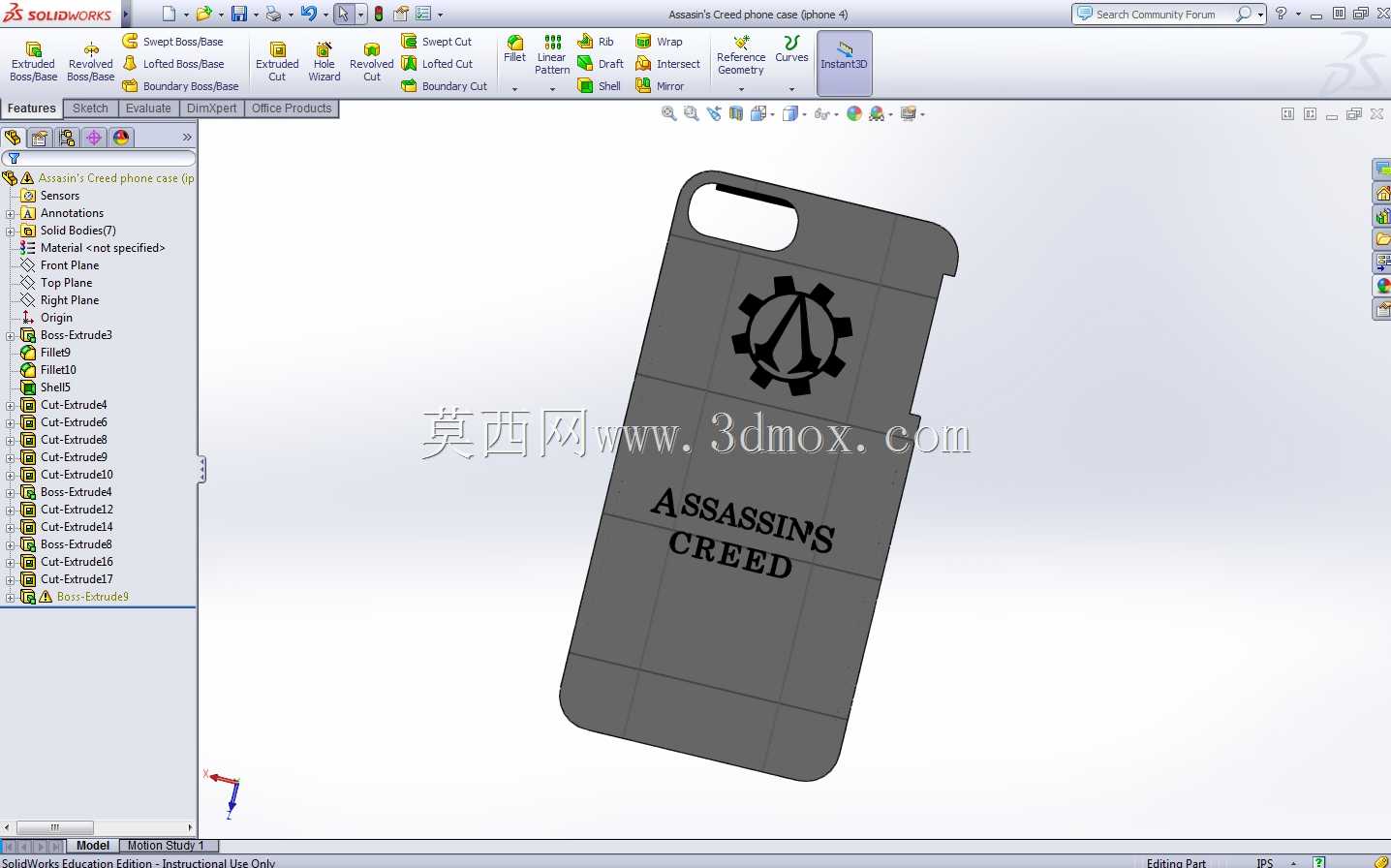Screen dimensions: 1391x868
Task: Toggle Instant3D mode
Action: [845, 62]
